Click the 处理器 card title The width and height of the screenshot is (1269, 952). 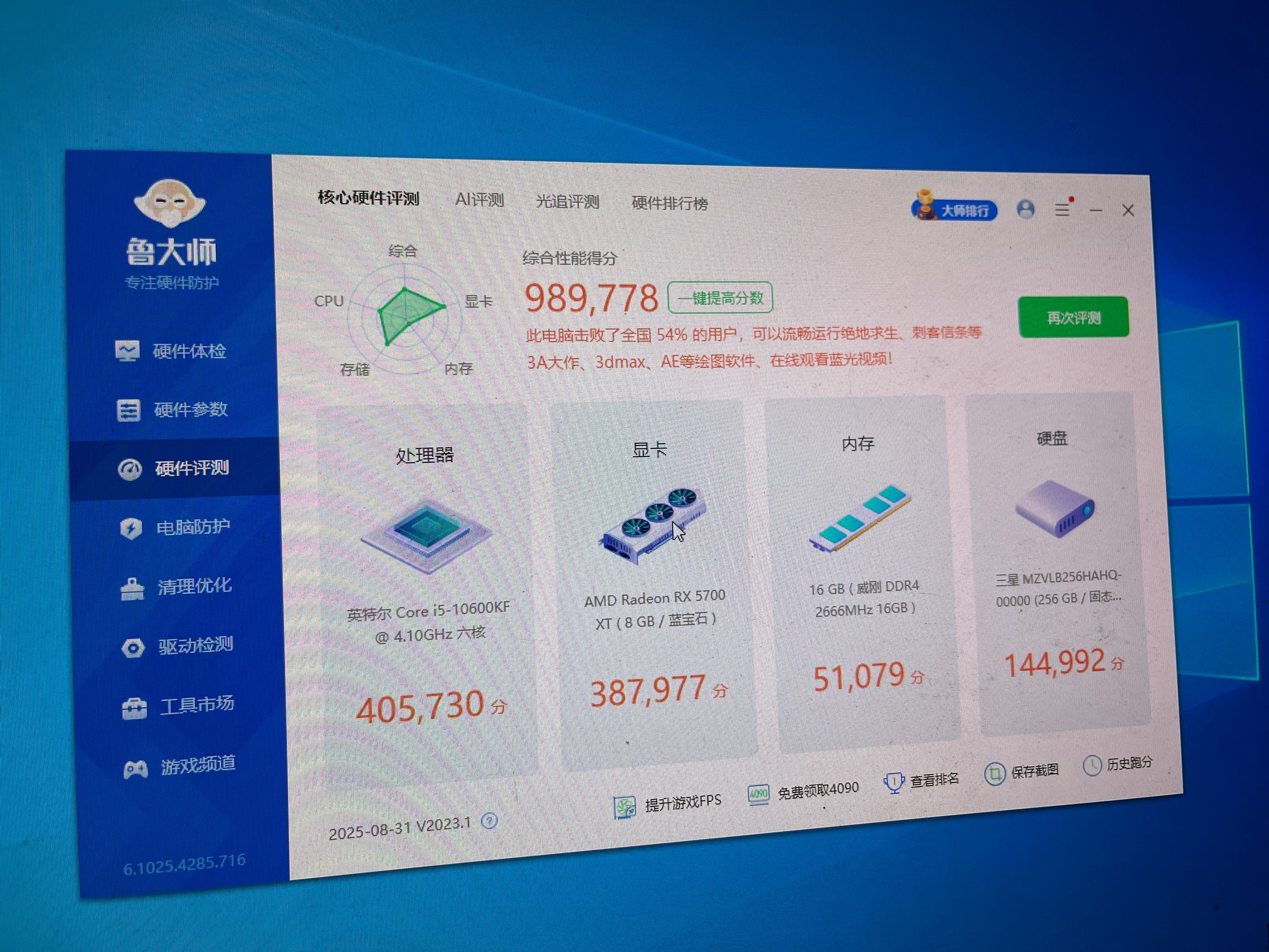[x=425, y=455]
